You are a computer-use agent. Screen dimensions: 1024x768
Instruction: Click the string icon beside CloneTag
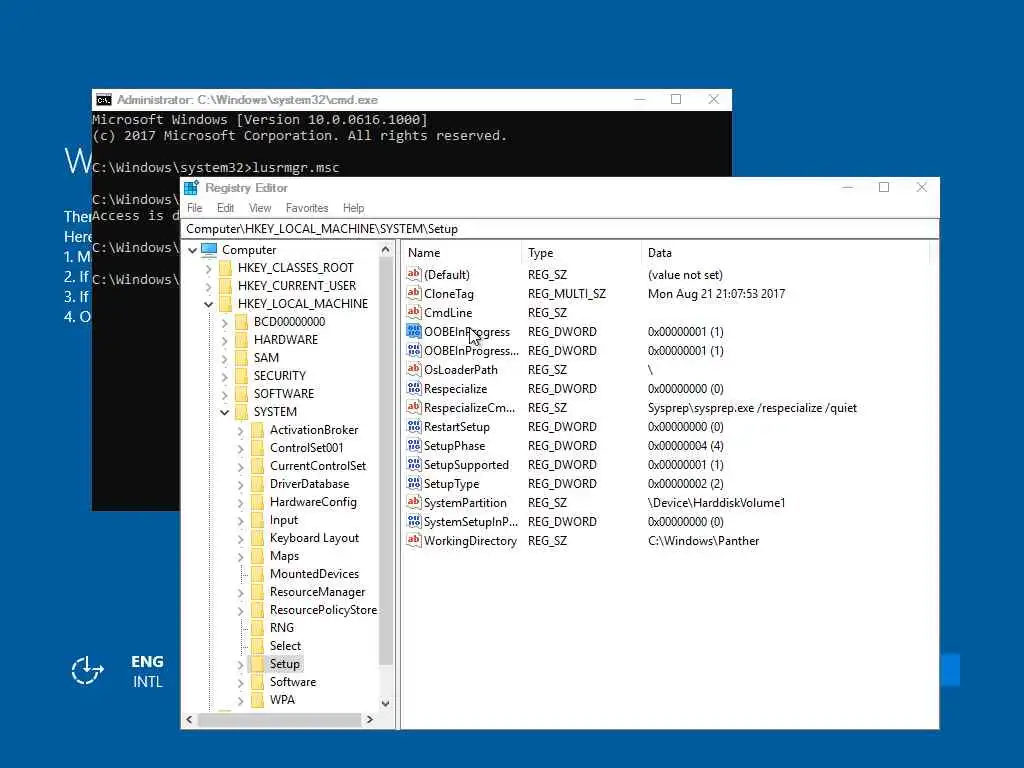coord(413,293)
